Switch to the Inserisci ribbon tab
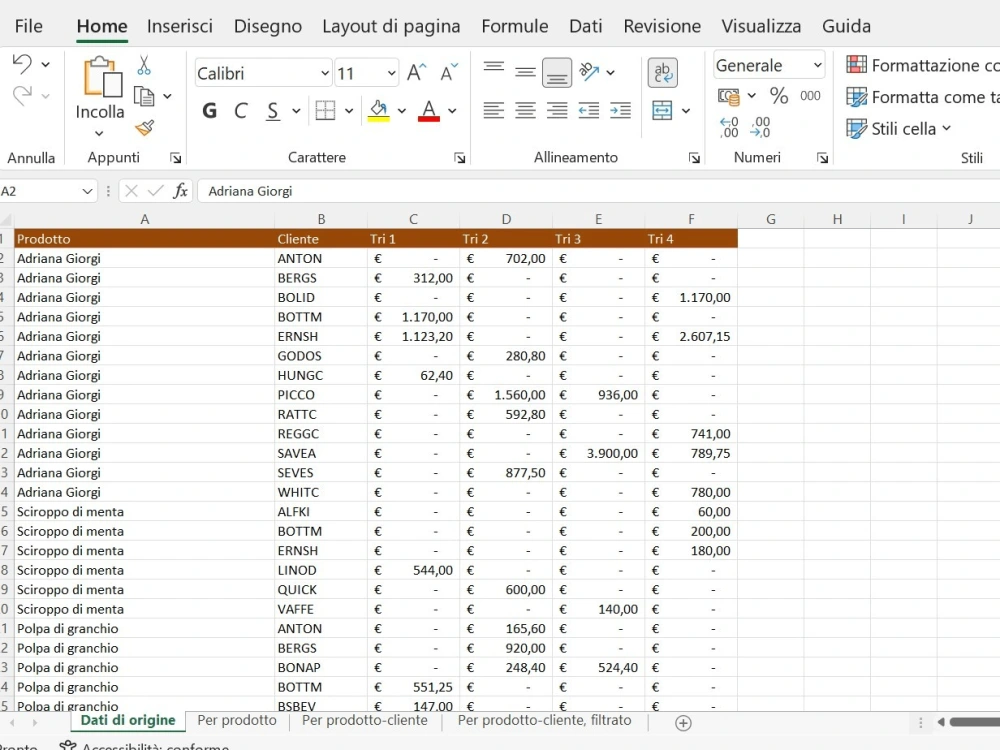 point(180,26)
